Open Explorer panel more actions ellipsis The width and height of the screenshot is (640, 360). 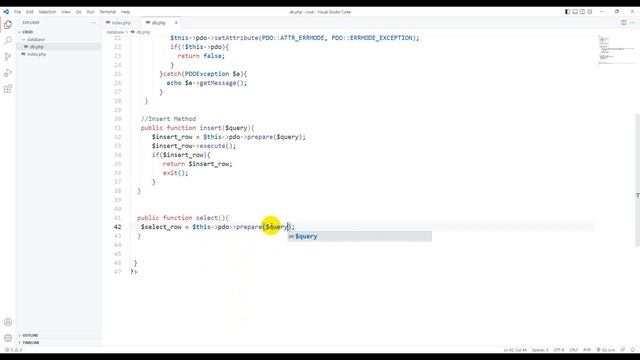(x=93, y=23)
